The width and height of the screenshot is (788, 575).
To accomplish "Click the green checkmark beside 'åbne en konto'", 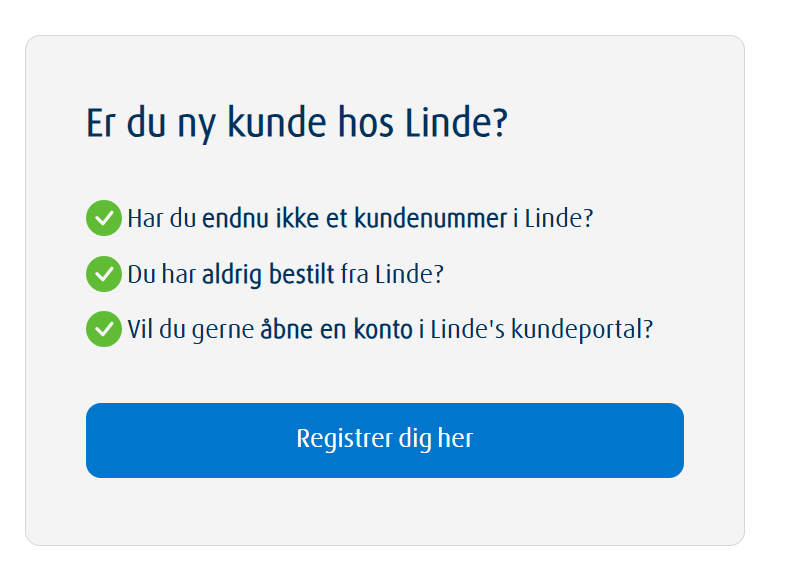I will 103,329.
